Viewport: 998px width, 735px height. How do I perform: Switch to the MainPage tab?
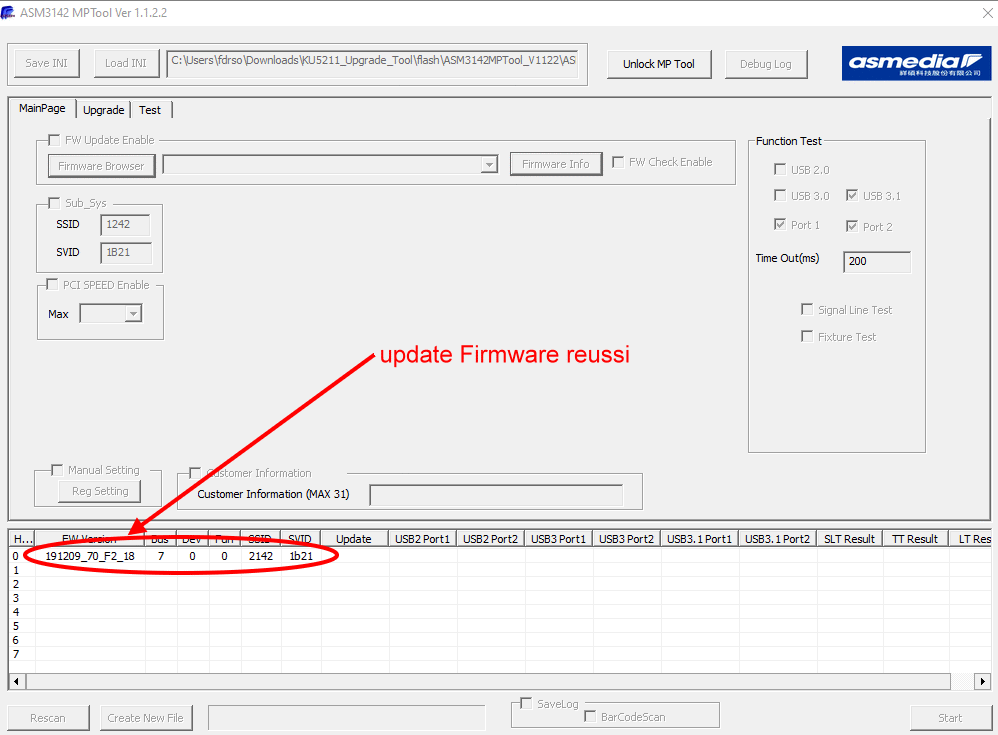[x=42, y=108]
